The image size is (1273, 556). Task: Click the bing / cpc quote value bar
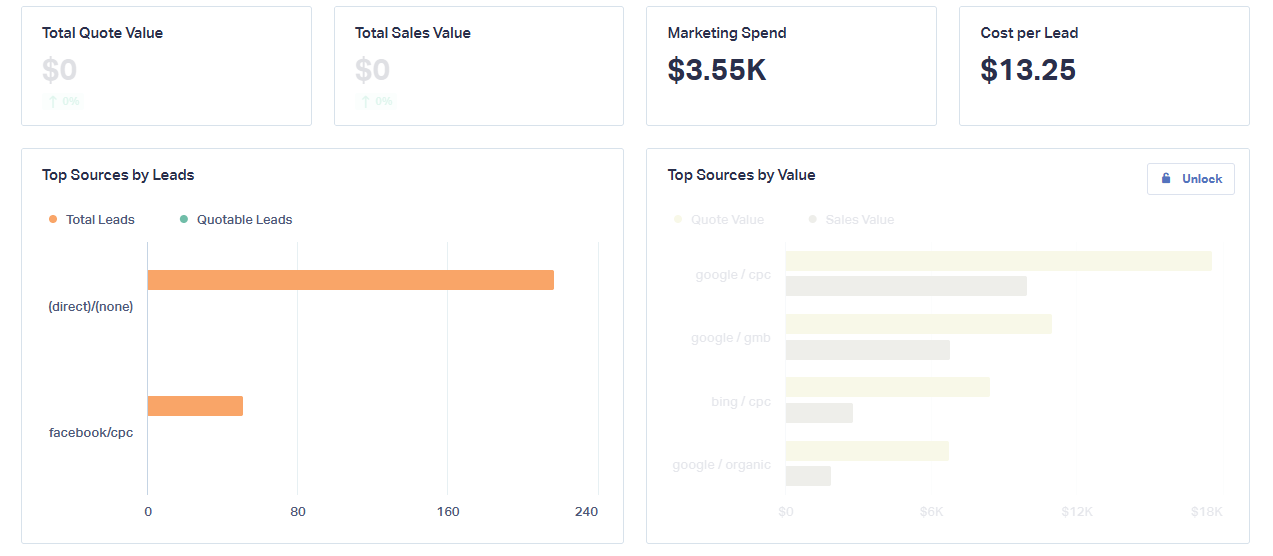pos(887,387)
